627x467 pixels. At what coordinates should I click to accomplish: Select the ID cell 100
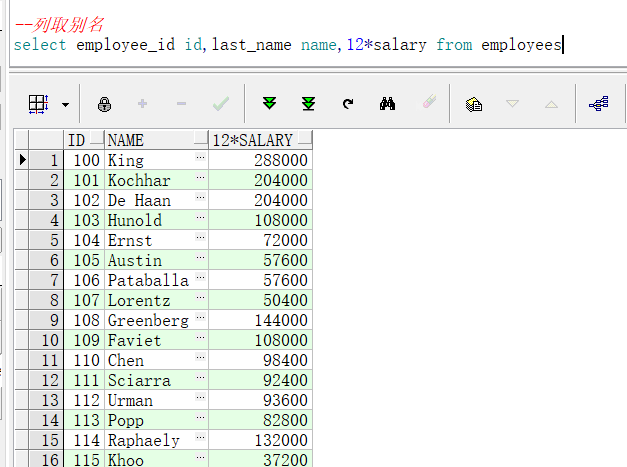coord(84,160)
